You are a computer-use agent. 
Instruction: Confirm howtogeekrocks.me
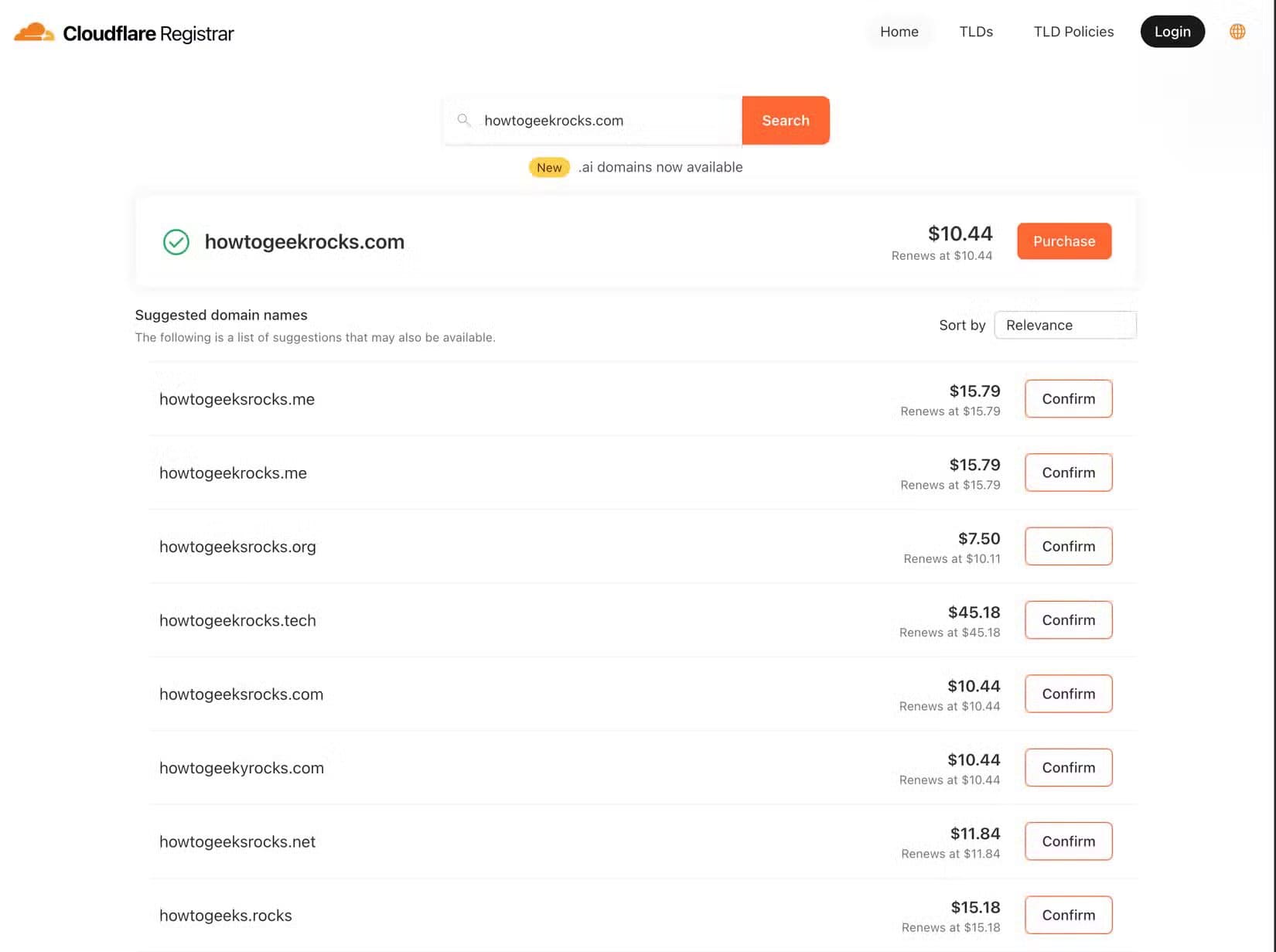point(1068,473)
